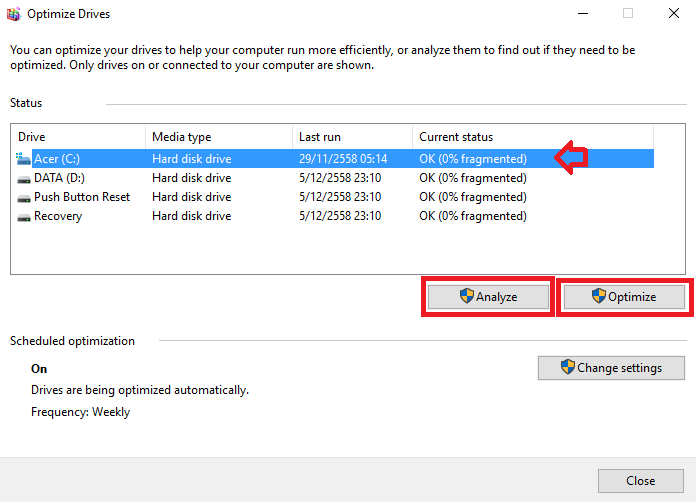Screen dimensions: 696x502
Task: Click the shield icon on Change settings
Action: (x=568, y=367)
